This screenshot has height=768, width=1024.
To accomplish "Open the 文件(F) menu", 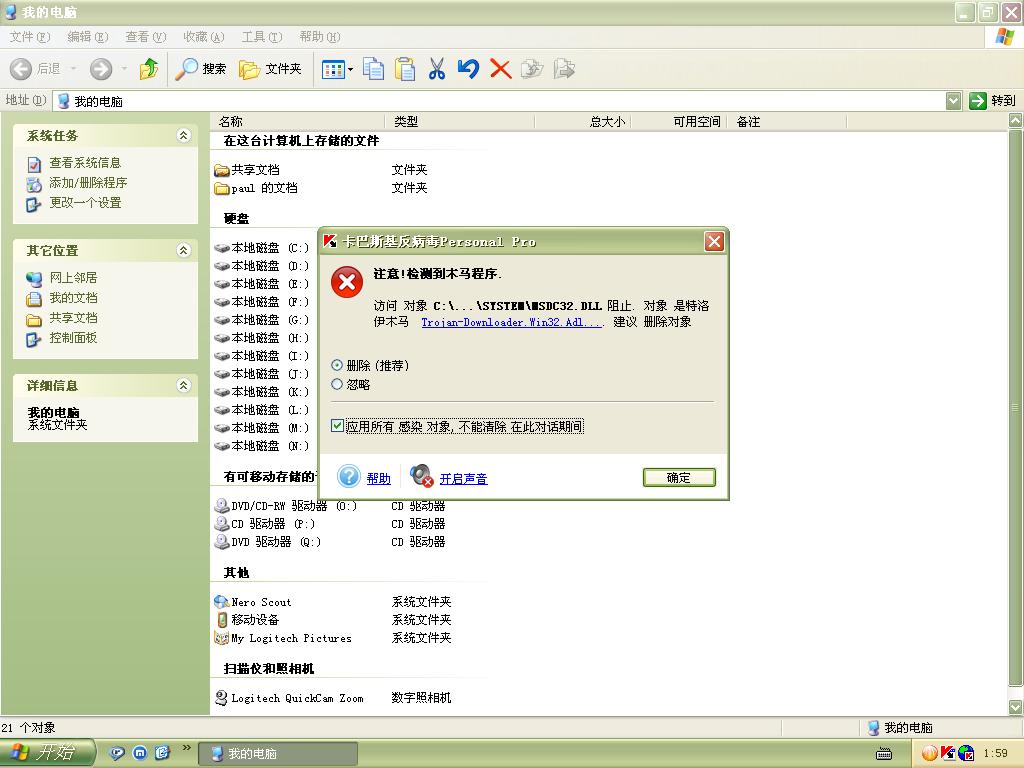I will click(x=29, y=37).
